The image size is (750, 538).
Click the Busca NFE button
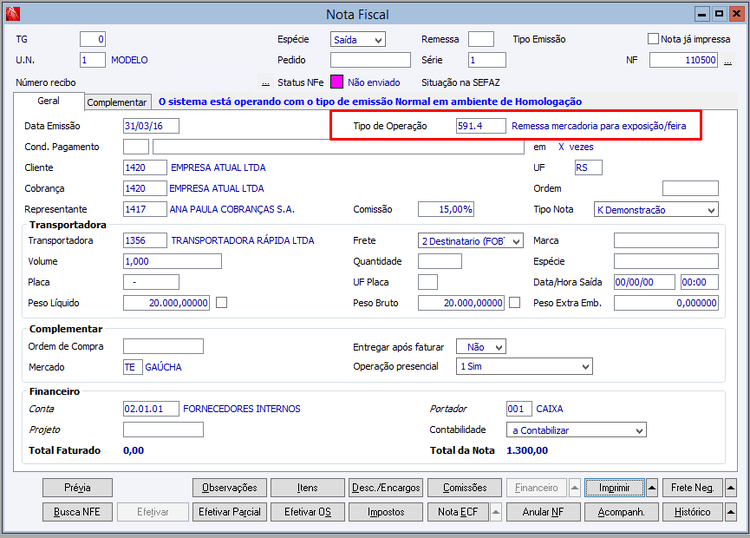point(77,512)
